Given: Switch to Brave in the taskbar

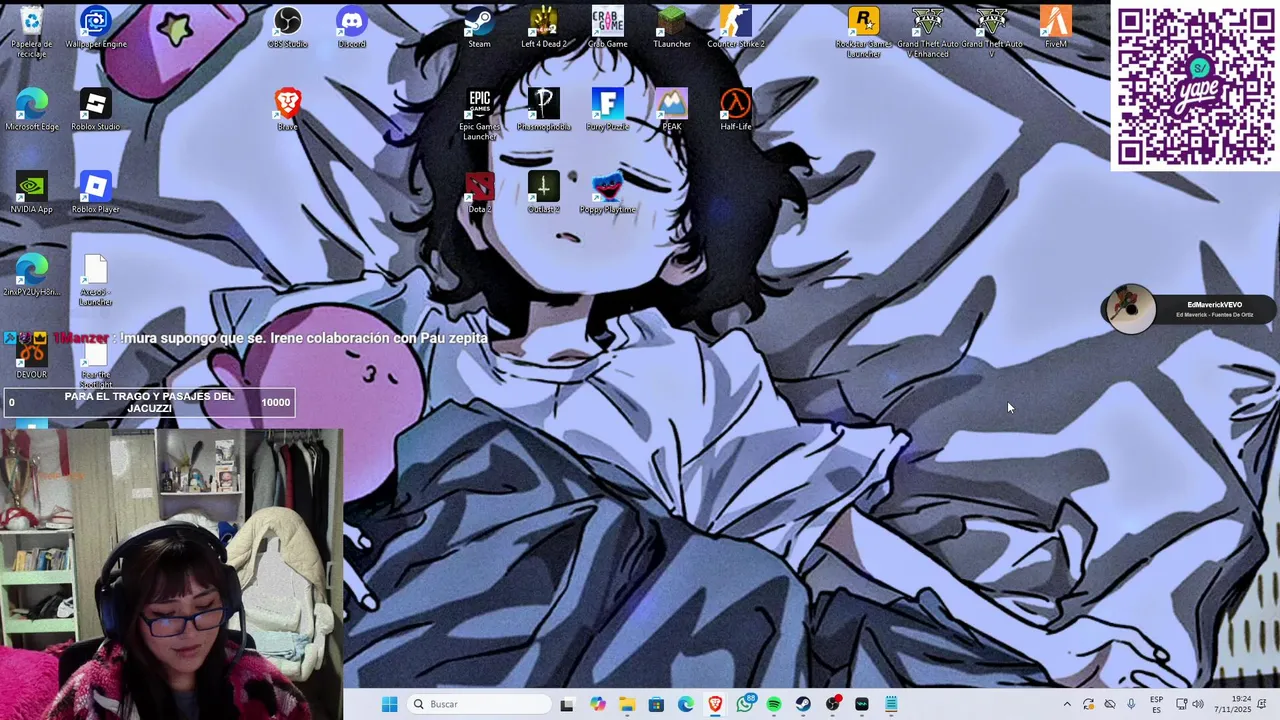Looking at the screenshot, I should pos(715,704).
